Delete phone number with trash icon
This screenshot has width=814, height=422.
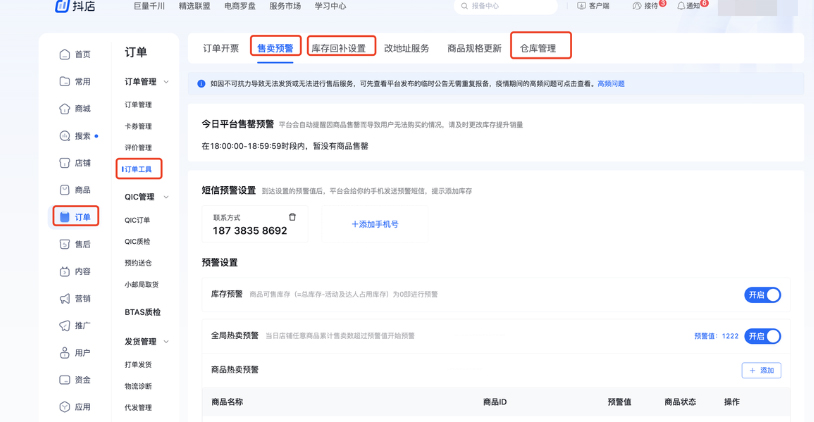pos(292,217)
